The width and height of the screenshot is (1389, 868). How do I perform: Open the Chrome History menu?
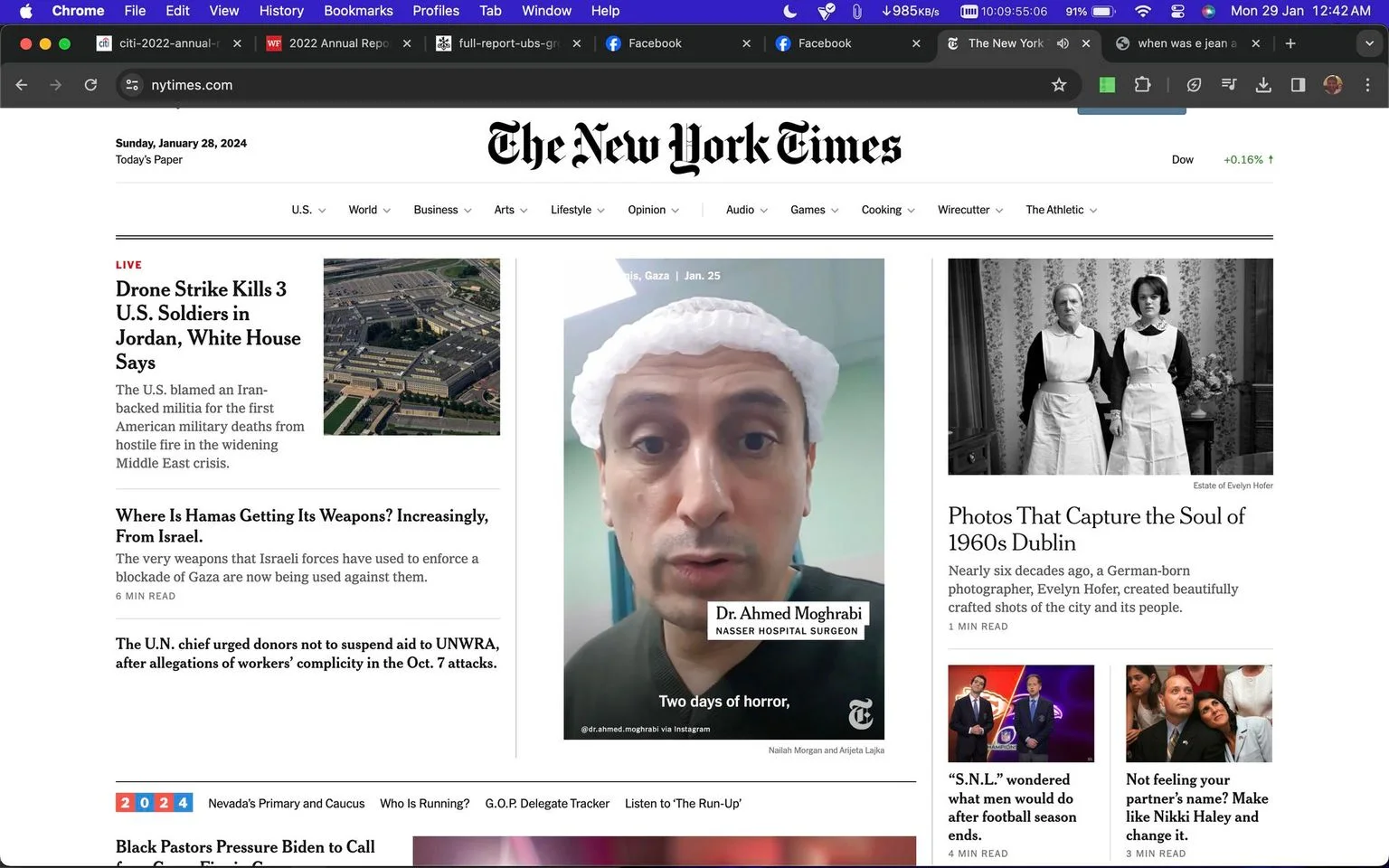pos(281,11)
